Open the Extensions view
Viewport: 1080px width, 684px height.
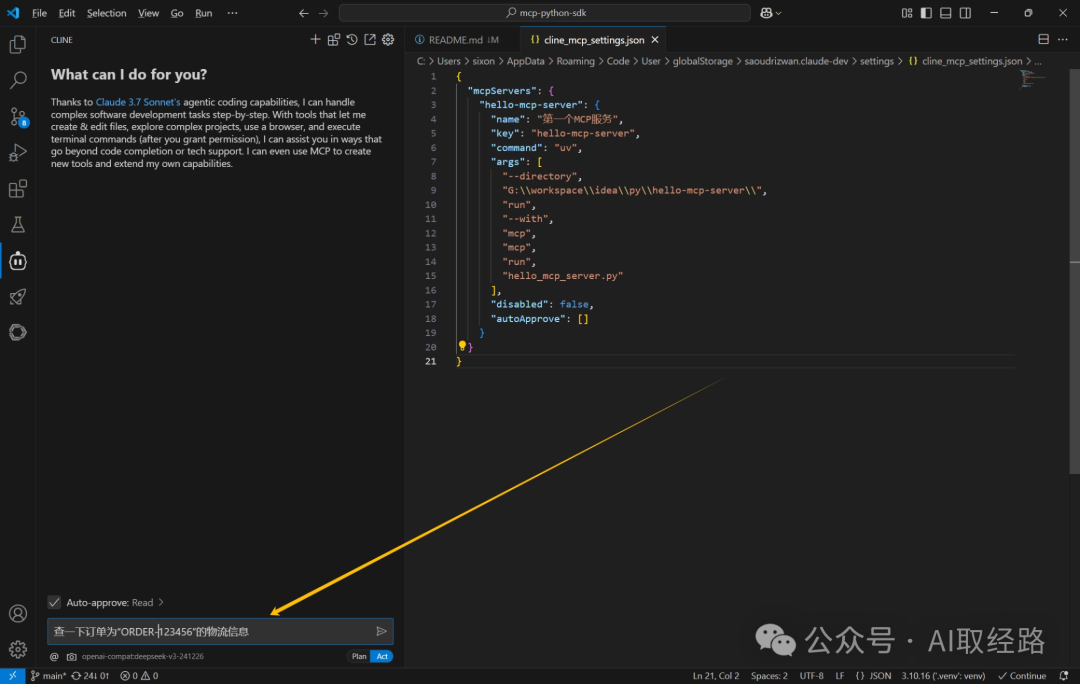(x=18, y=189)
